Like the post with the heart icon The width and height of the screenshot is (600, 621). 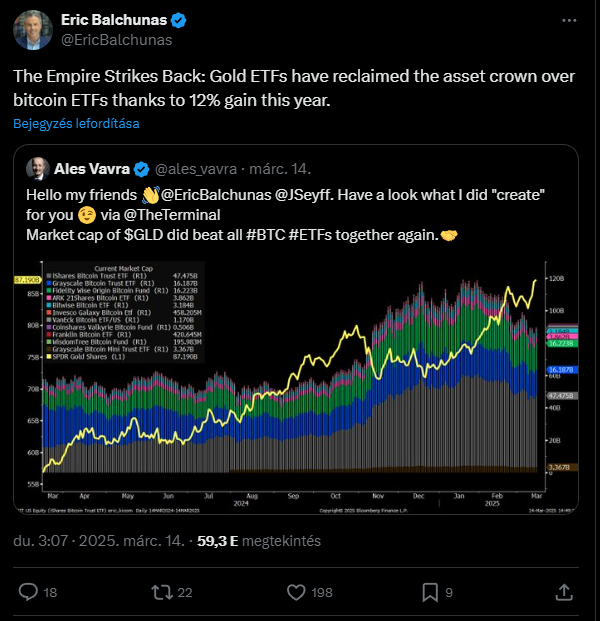296,592
